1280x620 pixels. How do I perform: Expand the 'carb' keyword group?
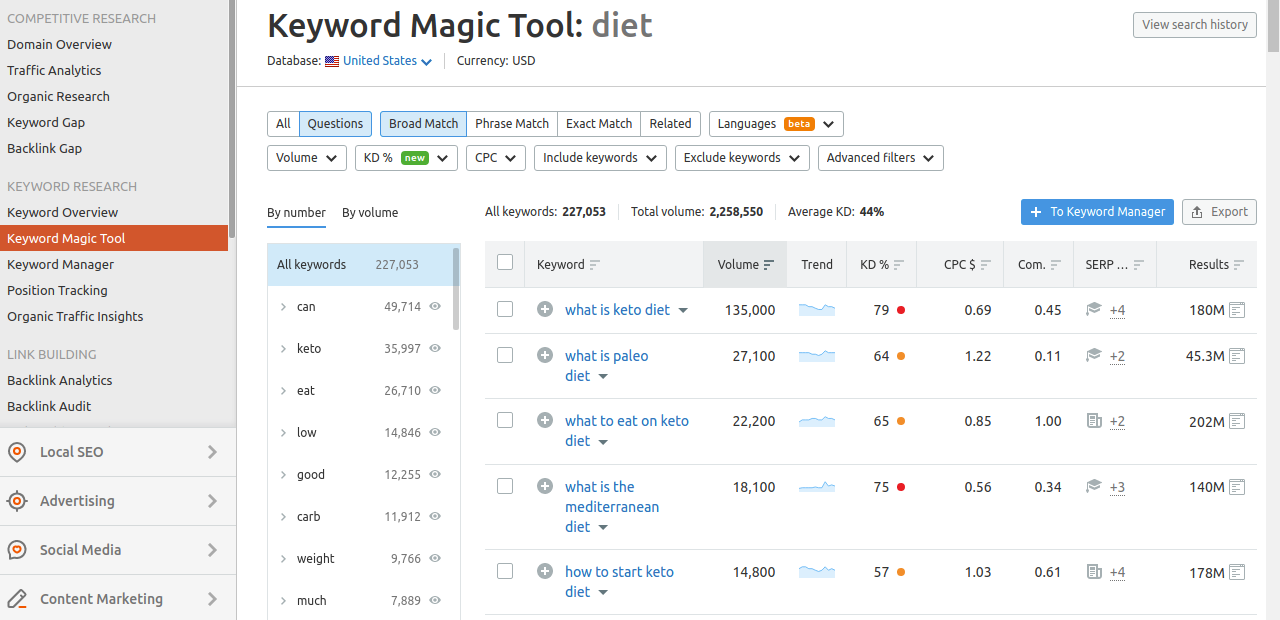point(283,517)
